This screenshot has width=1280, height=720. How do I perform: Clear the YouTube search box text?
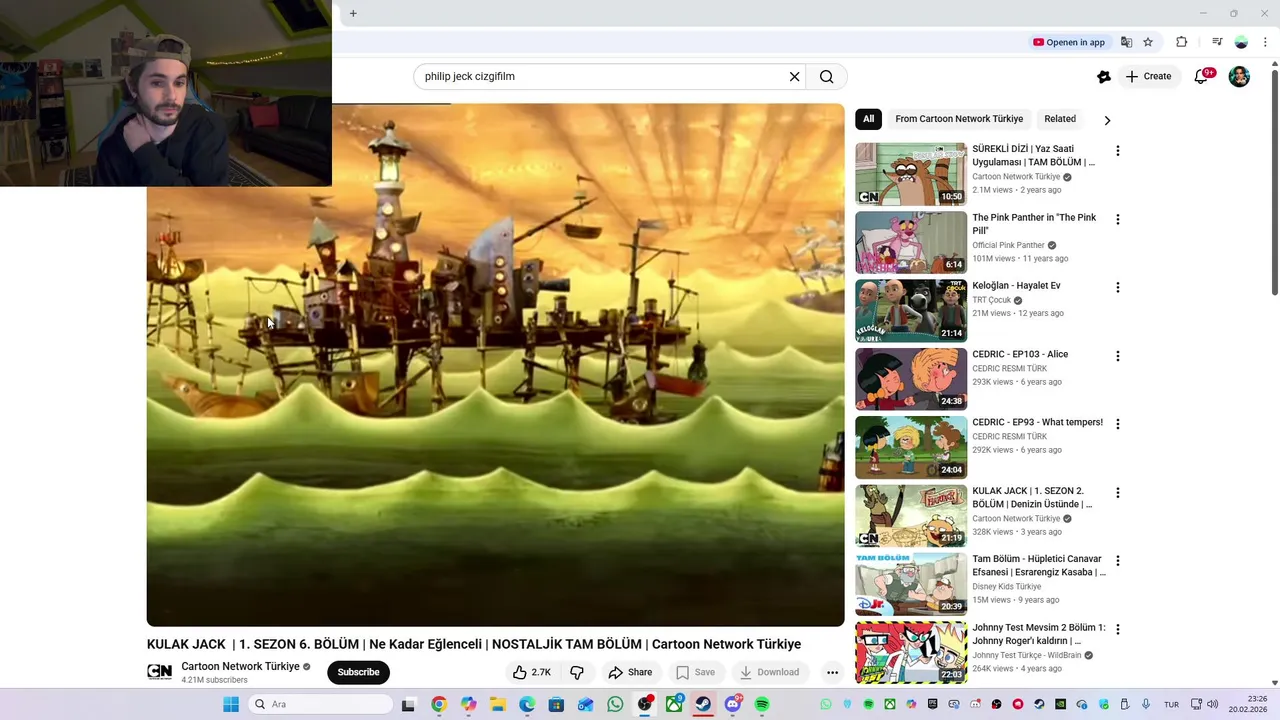[x=795, y=76]
